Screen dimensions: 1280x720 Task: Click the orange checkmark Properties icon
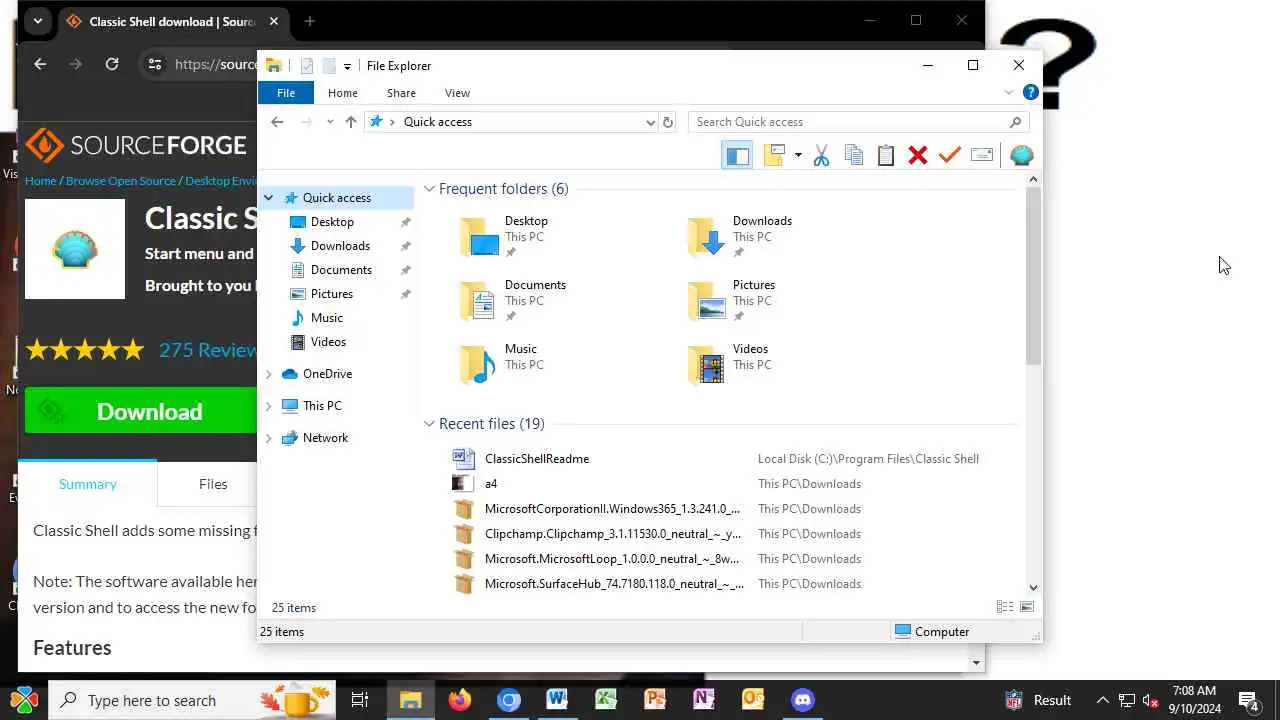click(949, 155)
